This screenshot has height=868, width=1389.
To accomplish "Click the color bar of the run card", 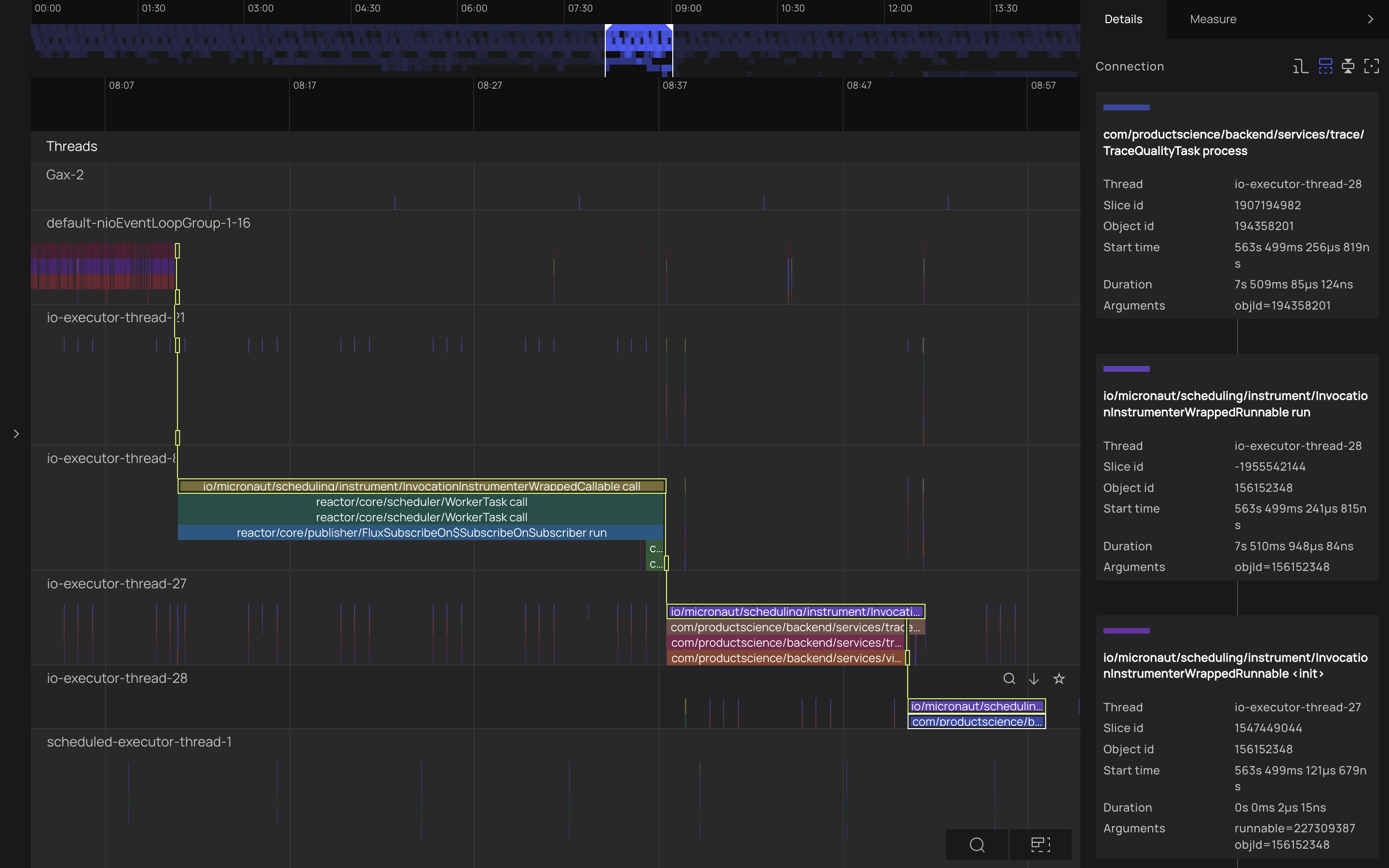I will (x=1126, y=368).
